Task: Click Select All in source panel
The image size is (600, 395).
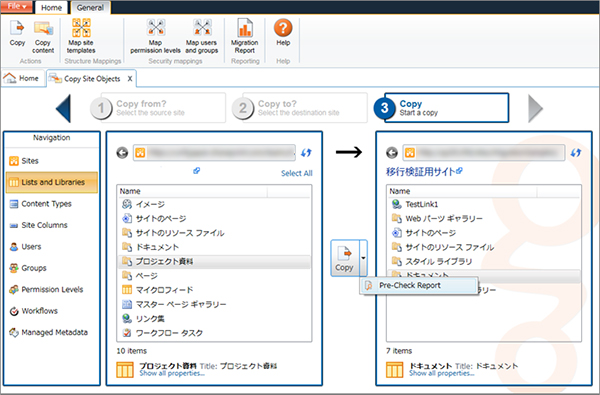Action: click(x=297, y=173)
